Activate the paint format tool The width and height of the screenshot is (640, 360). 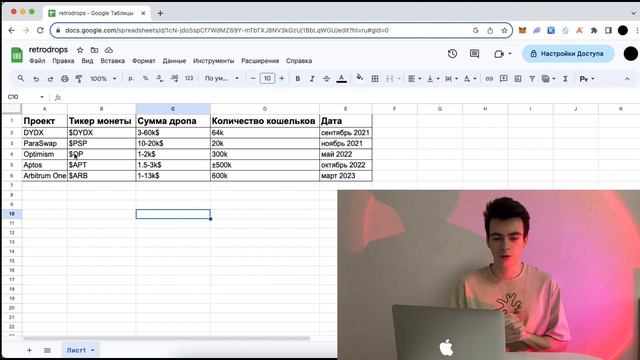click(x=79, y=79)
